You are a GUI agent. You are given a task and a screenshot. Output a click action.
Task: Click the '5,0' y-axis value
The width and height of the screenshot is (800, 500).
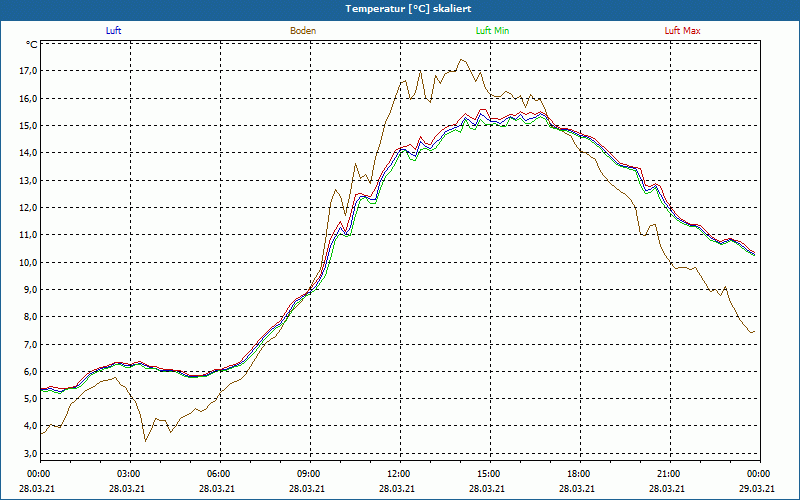31,399
